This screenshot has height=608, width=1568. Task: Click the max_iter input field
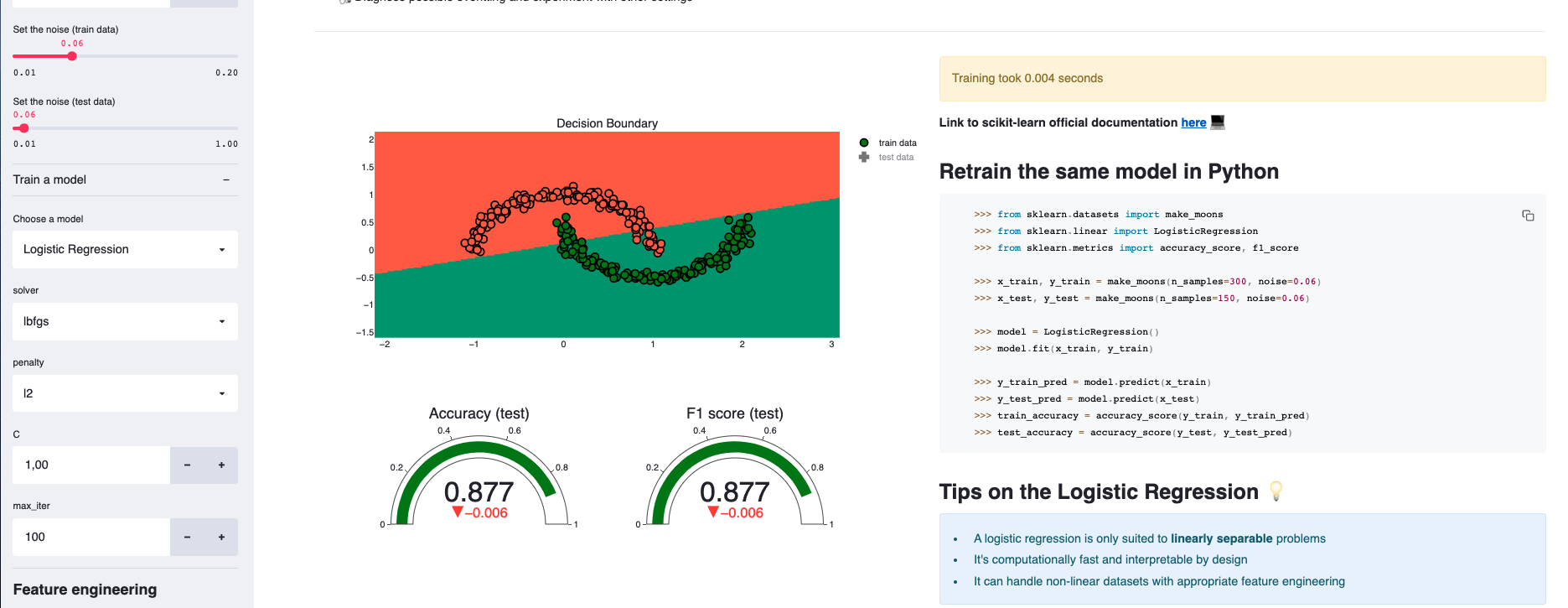(91, 537)
